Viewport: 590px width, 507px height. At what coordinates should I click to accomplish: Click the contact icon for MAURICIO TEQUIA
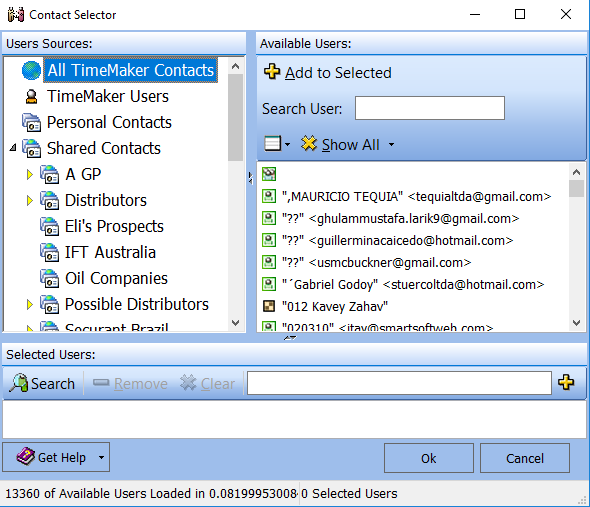[269, 196]
